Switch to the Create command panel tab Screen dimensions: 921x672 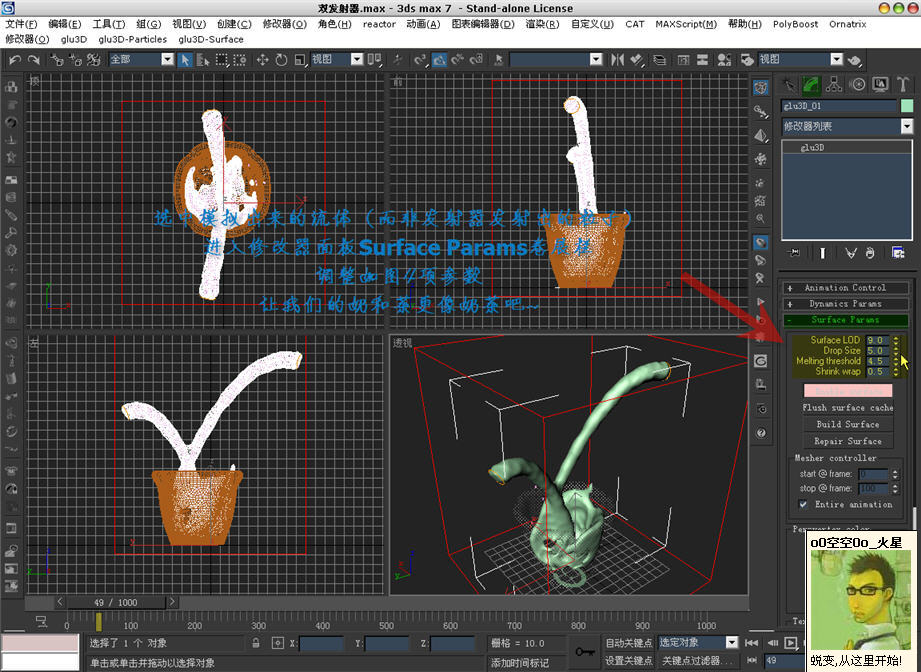pyautogui.click(x=789, y=85)
